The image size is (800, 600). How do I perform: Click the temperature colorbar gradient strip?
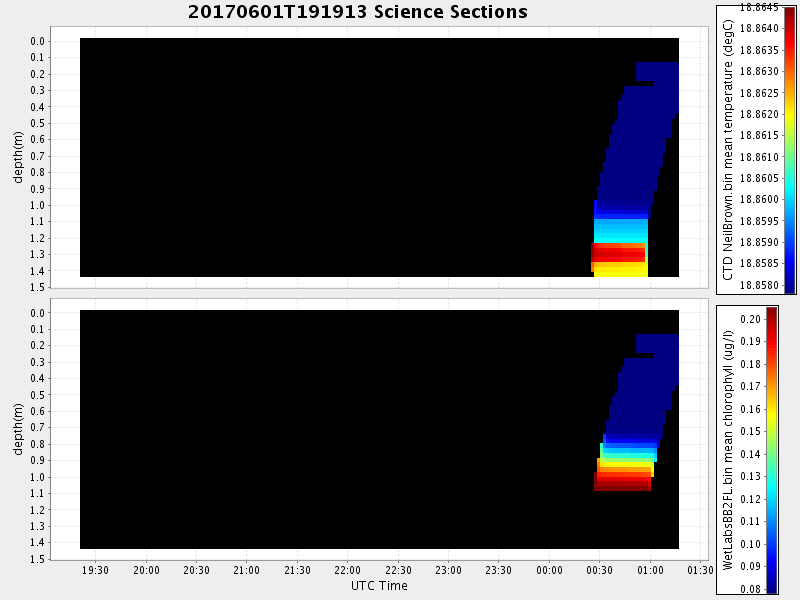tap(790, 149)
